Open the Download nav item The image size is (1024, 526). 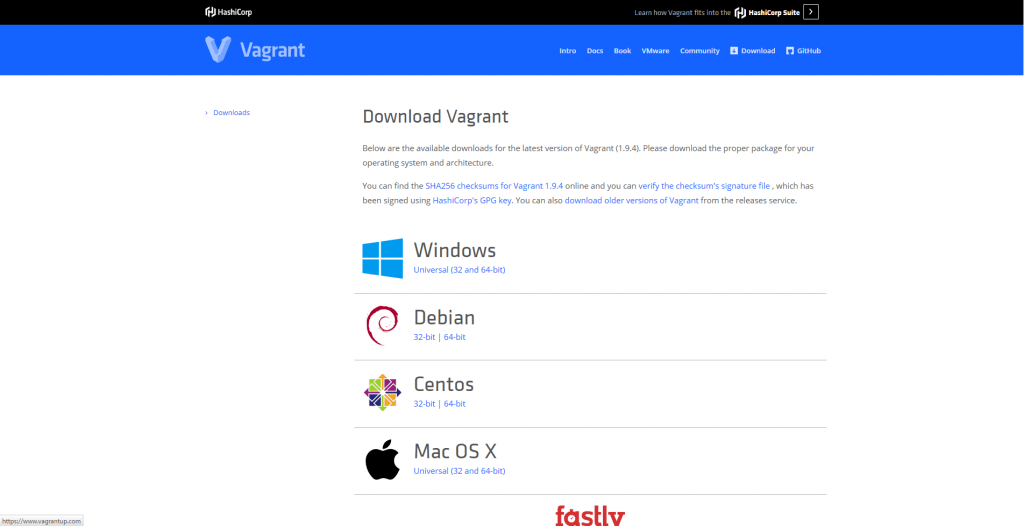(752, 51)
